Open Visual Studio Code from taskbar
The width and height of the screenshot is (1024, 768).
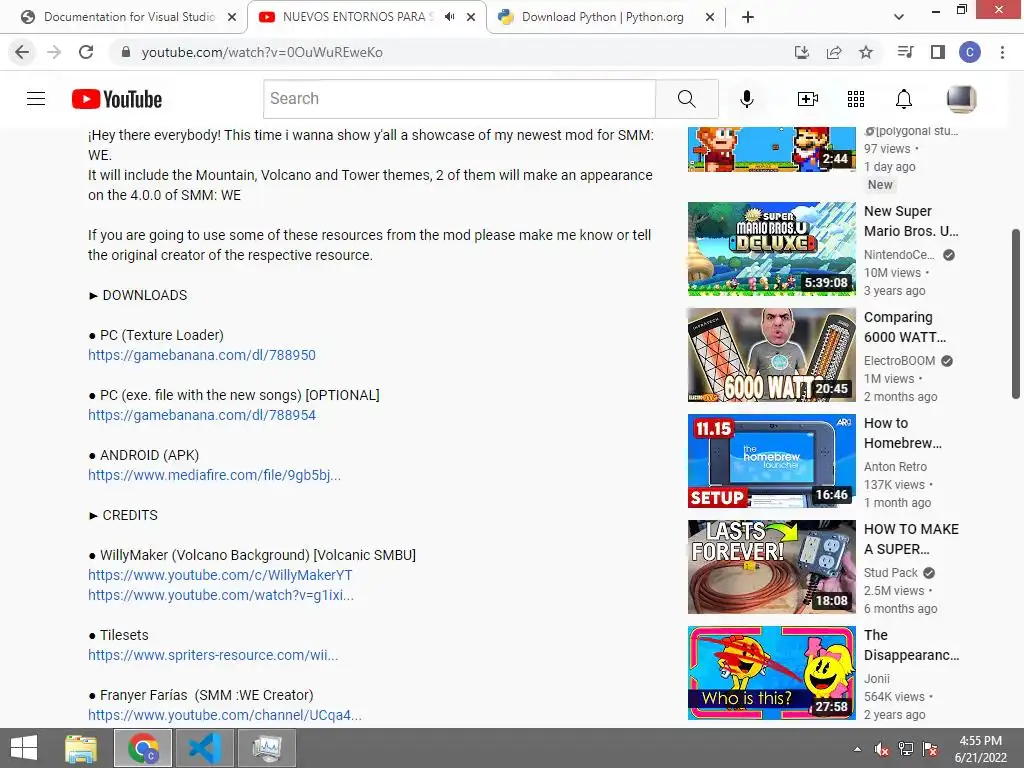[205, 748]
